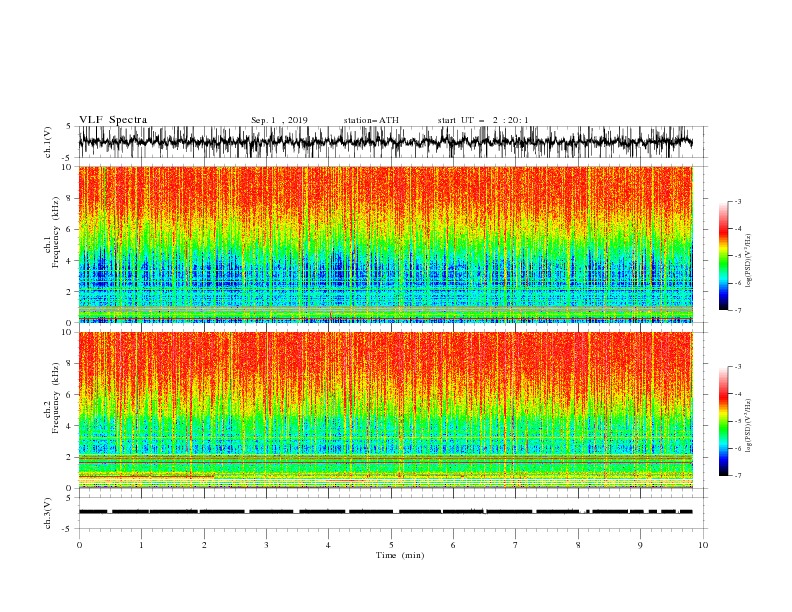Click time axis tick label "7"
This screenshot has height=612, width=792.
click(516, 545)
